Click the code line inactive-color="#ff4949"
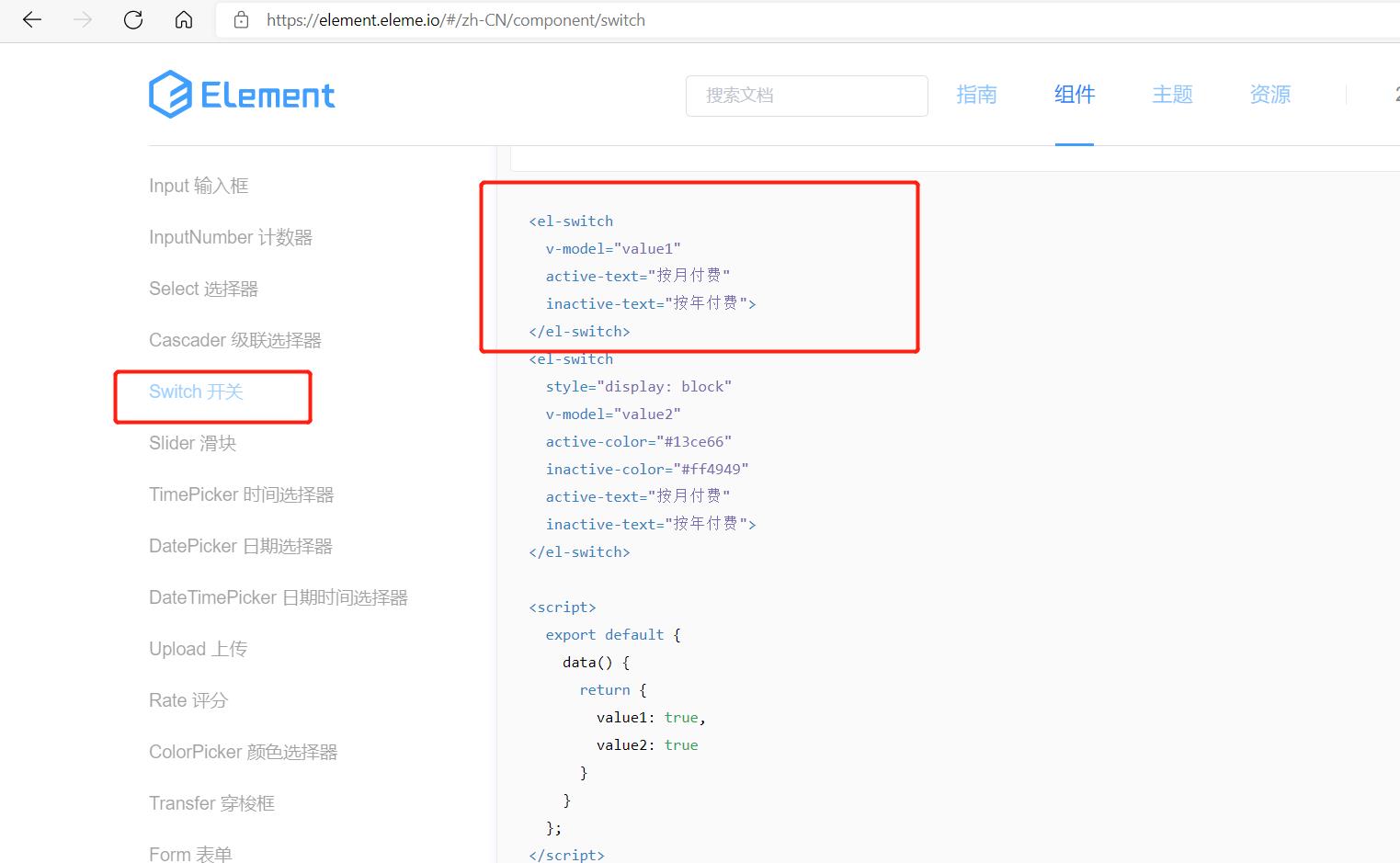Viewport: 1400px width, 863px height. pos(647,469)
